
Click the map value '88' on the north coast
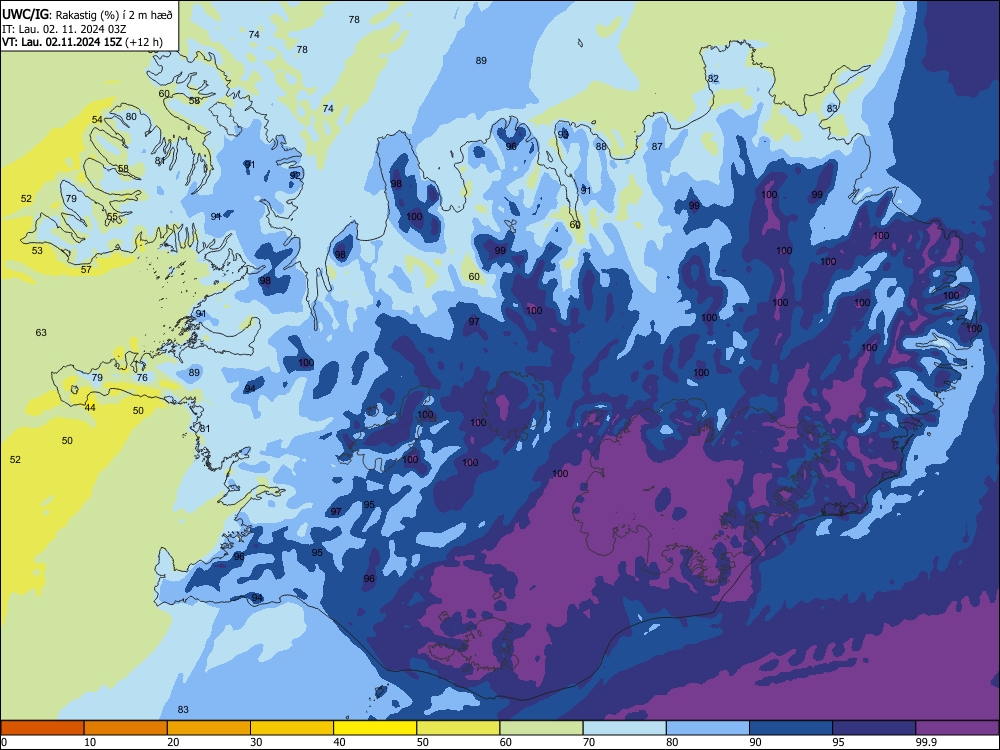pyautogui.click(x=601, y=147)
